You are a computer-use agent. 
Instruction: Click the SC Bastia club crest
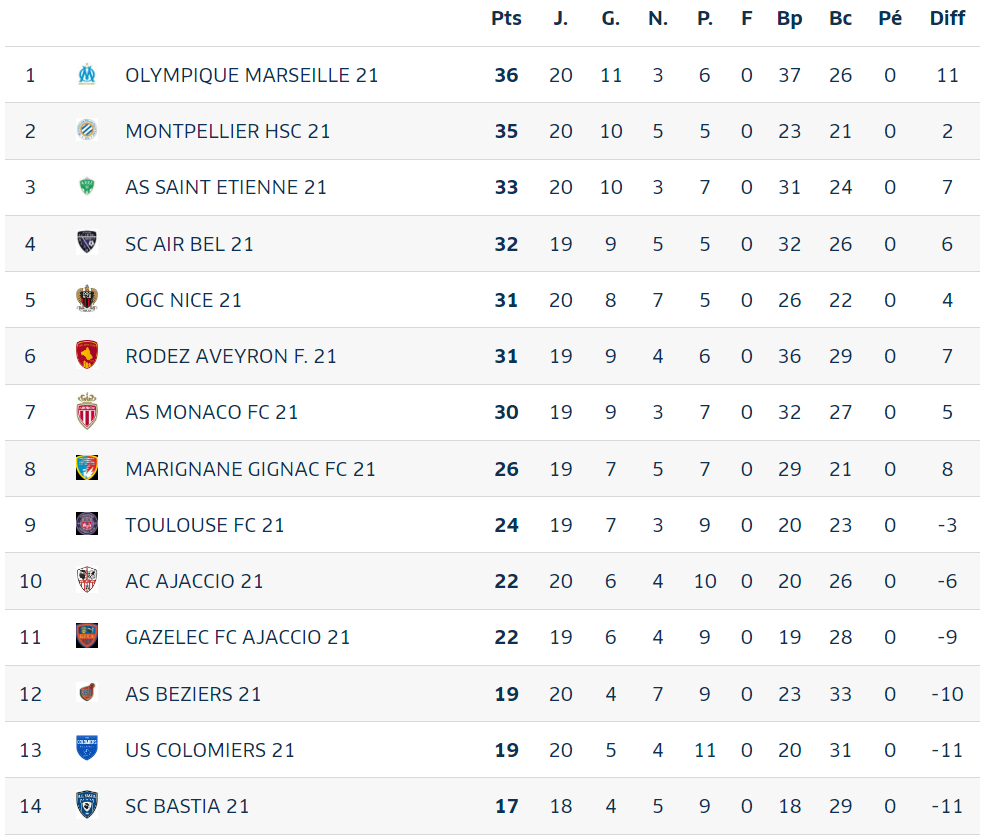[87, 805]
